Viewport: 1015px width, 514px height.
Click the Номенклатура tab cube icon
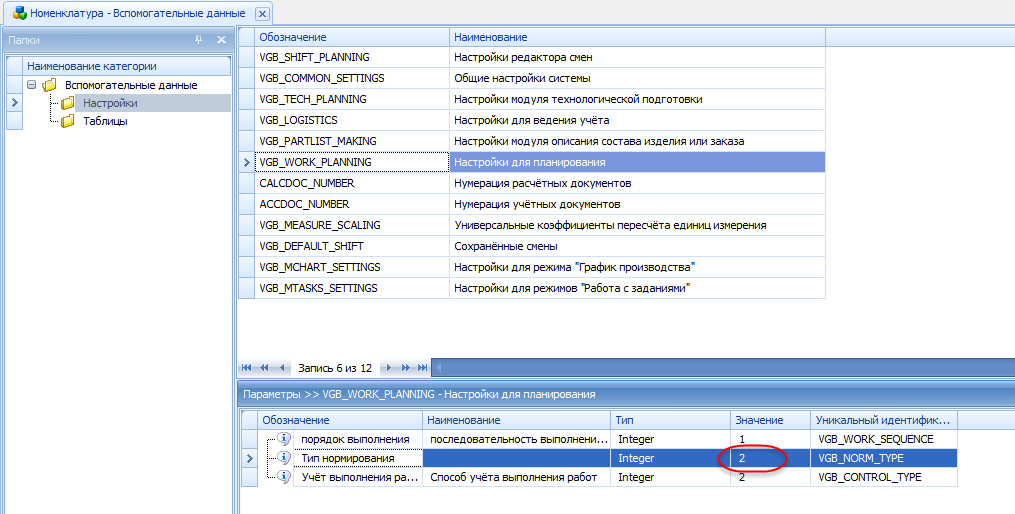click(x=18, y=14)
